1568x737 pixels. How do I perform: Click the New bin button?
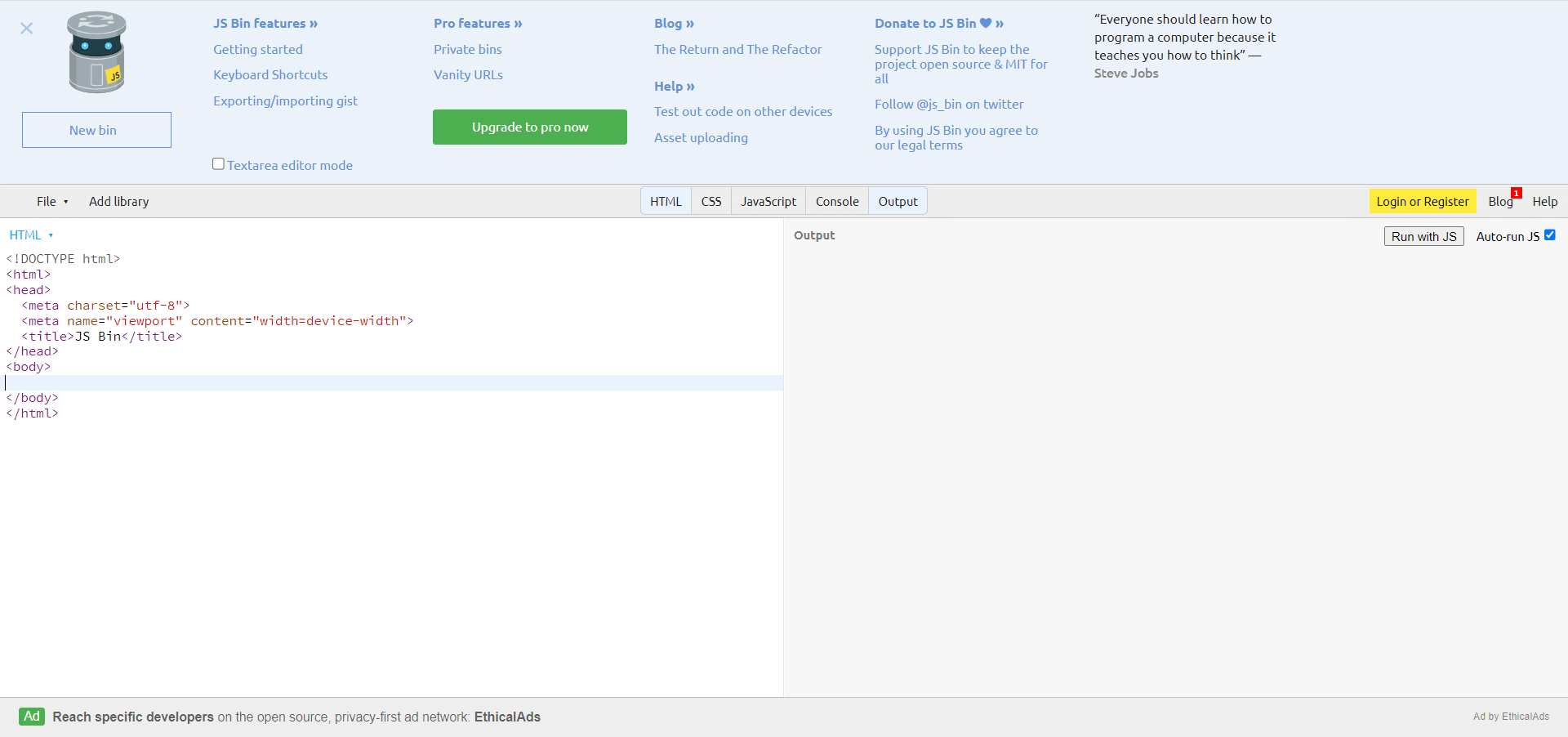pyautogui.click(x=96, y=130)
